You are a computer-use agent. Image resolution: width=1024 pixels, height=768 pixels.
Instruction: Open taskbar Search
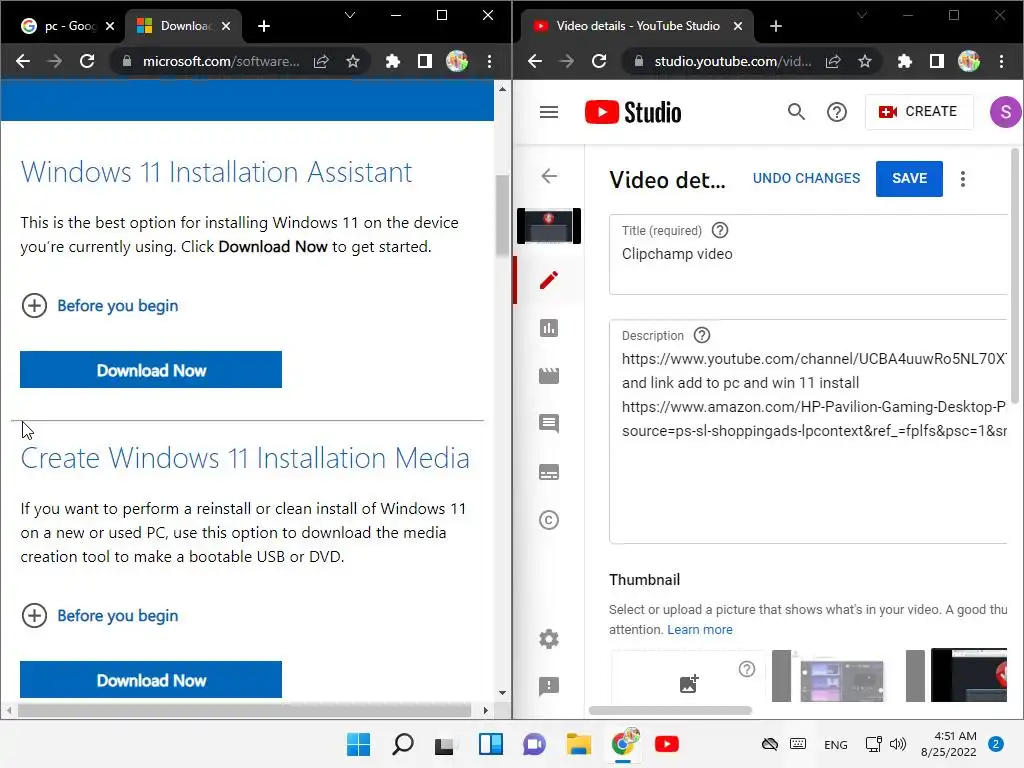[402, 744]
